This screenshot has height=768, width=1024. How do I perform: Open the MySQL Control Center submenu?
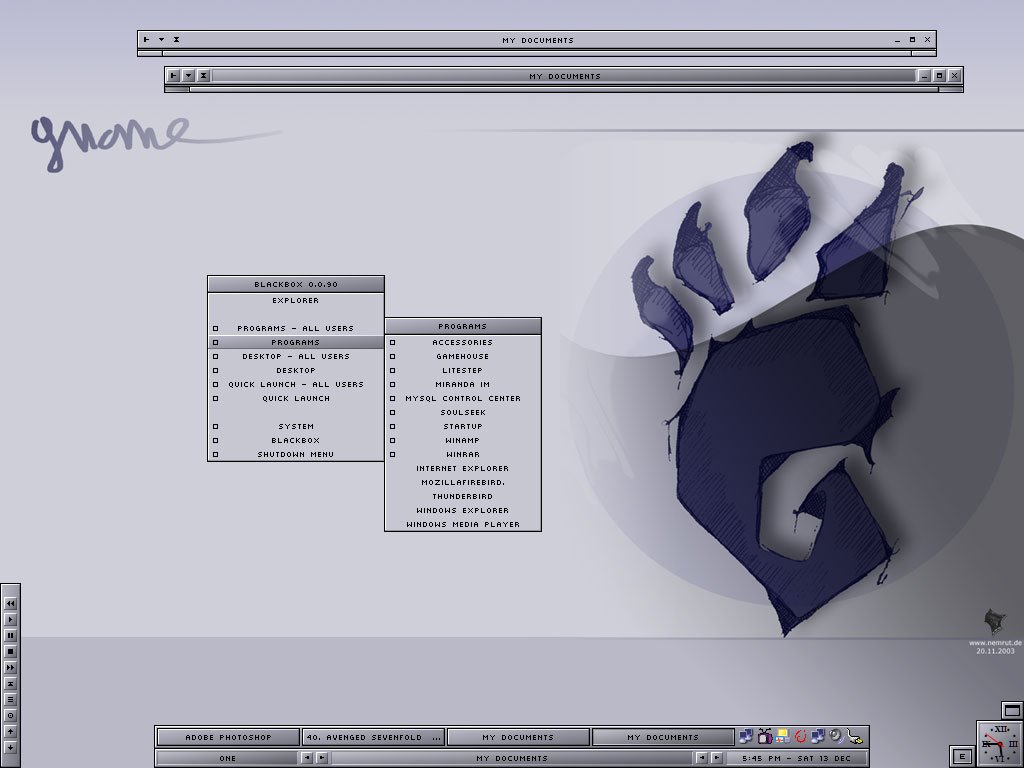point(463,398)
